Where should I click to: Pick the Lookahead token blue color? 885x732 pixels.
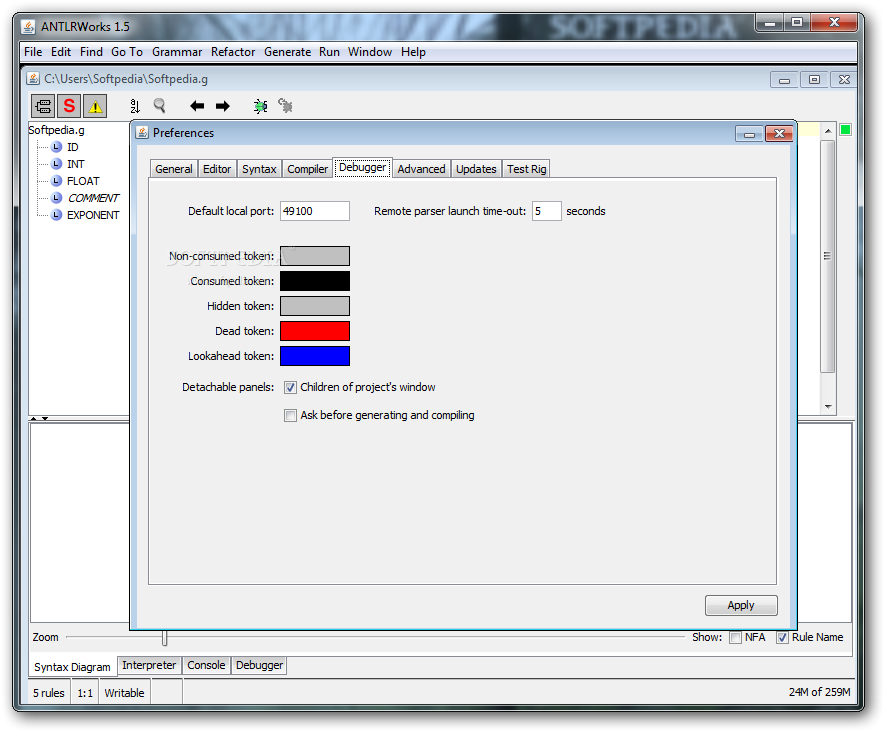315,356
